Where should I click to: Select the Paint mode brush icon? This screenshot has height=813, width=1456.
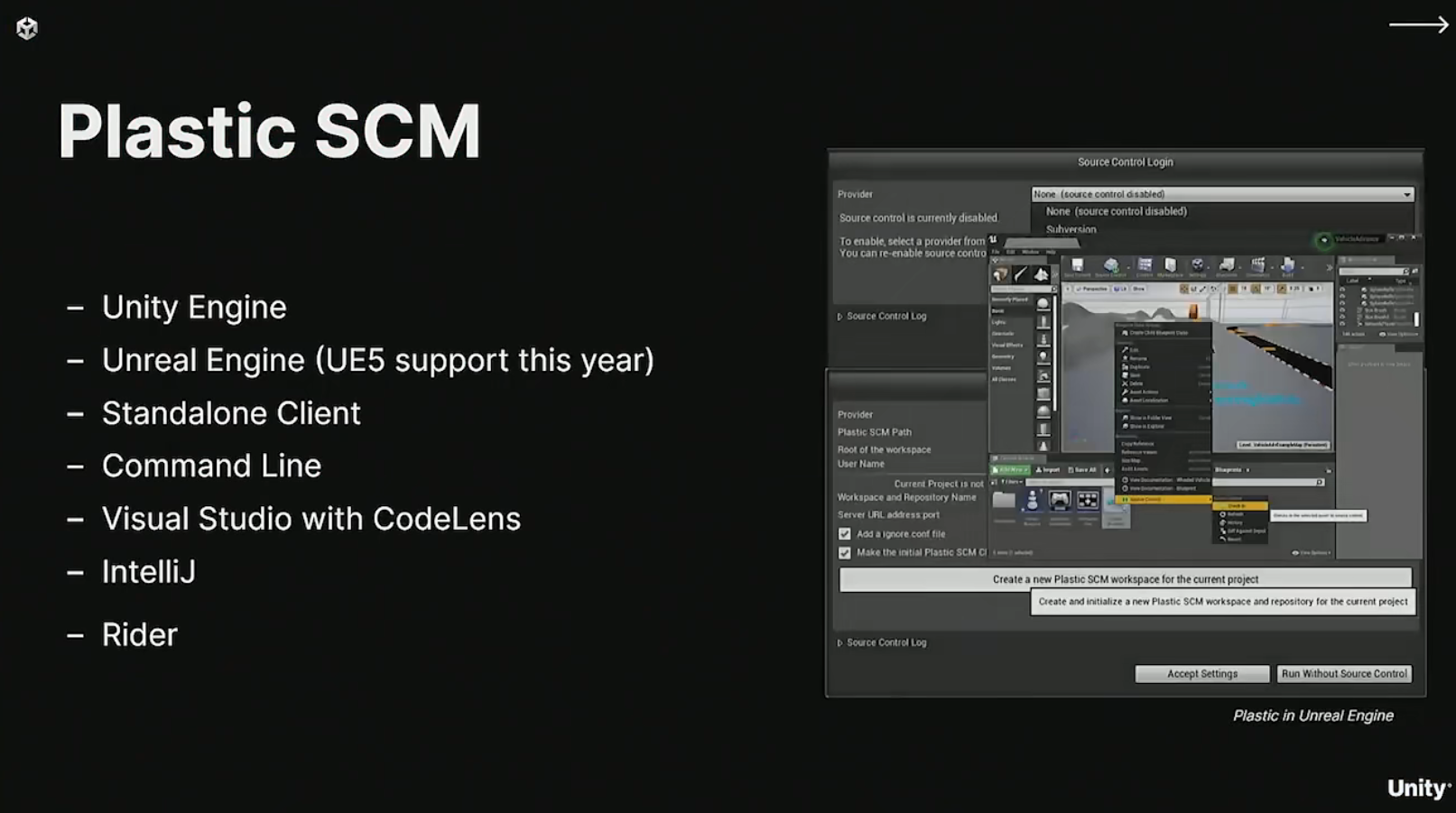1021,274
